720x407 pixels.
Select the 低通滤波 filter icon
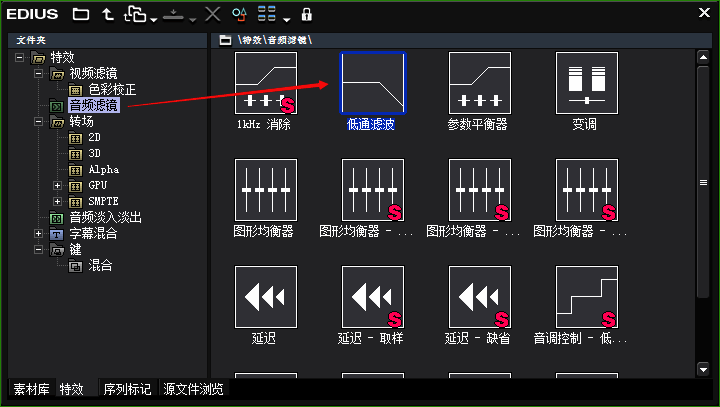373,83
